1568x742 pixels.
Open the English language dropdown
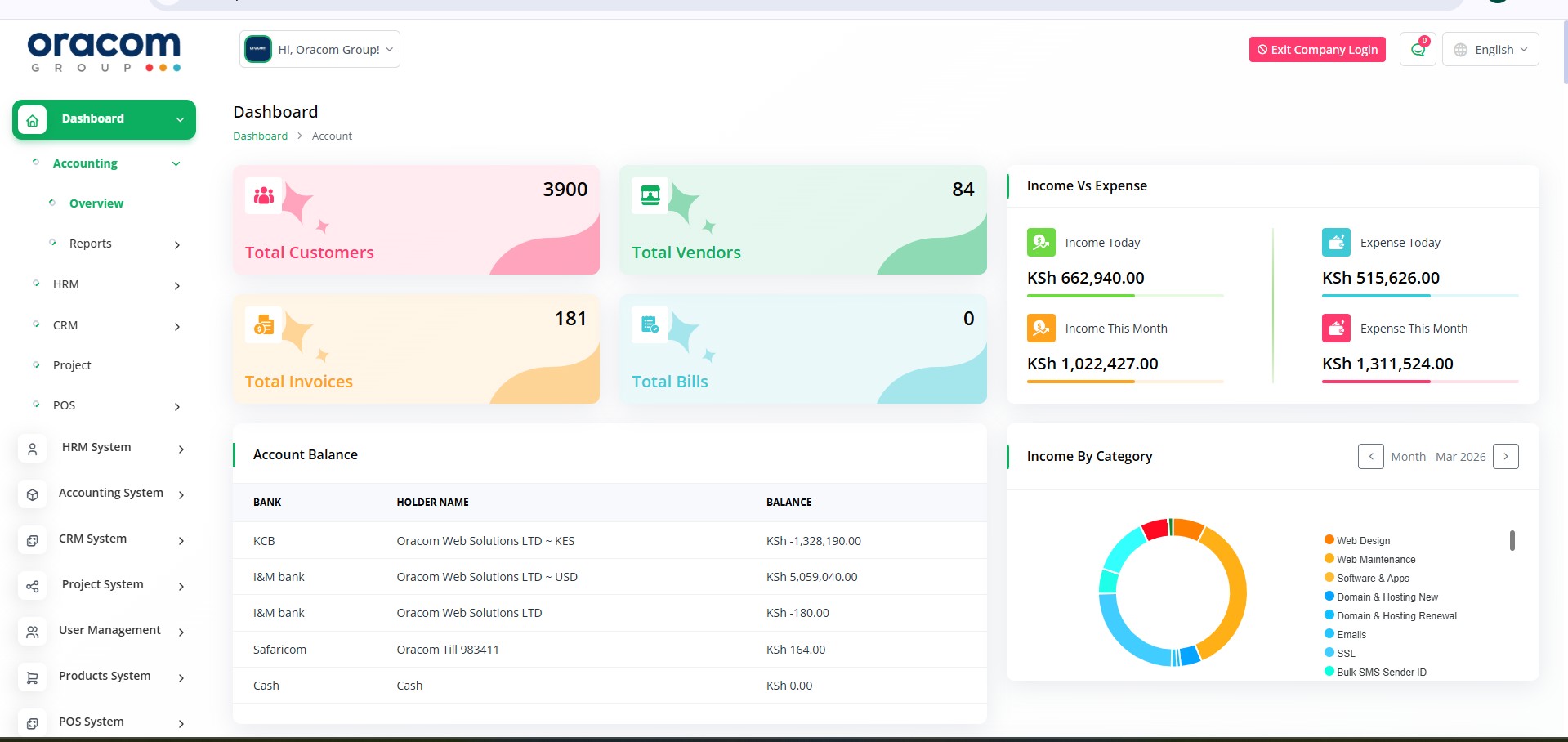pyautogui.click(x=1490, y=50)
